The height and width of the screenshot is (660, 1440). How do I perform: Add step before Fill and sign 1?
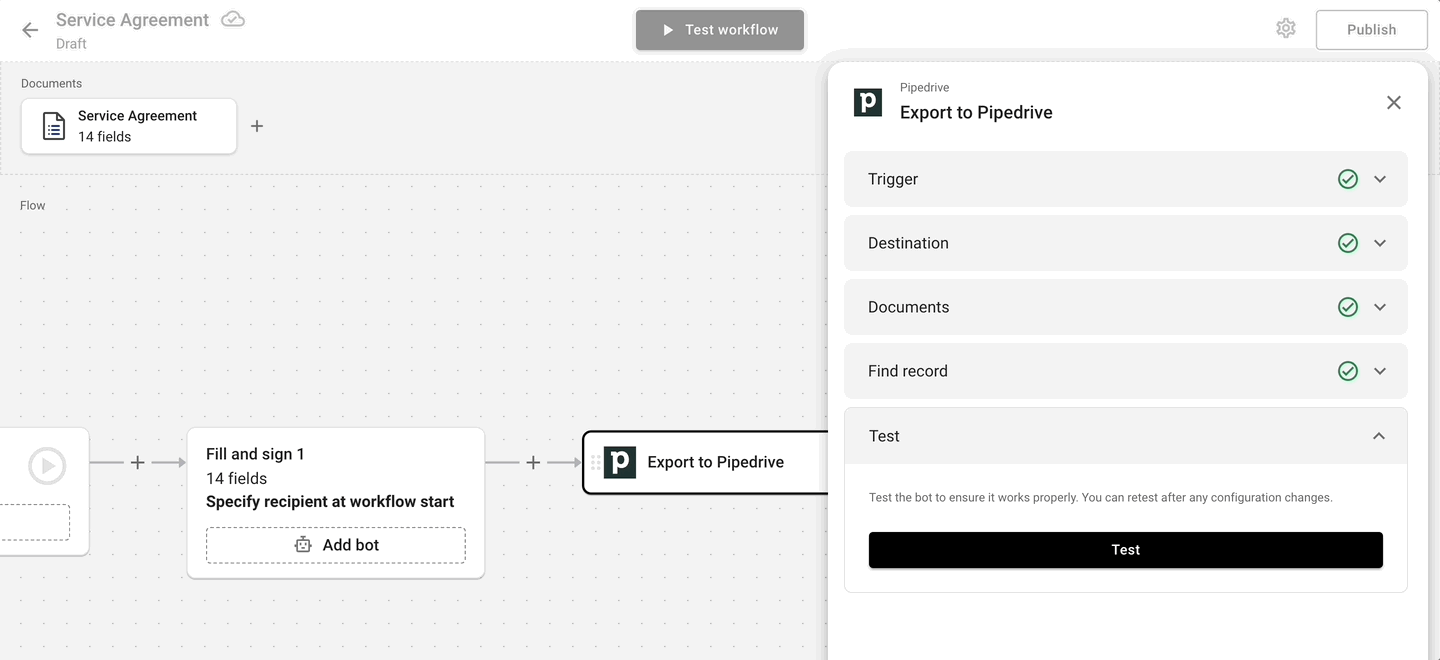coord(138,462)
